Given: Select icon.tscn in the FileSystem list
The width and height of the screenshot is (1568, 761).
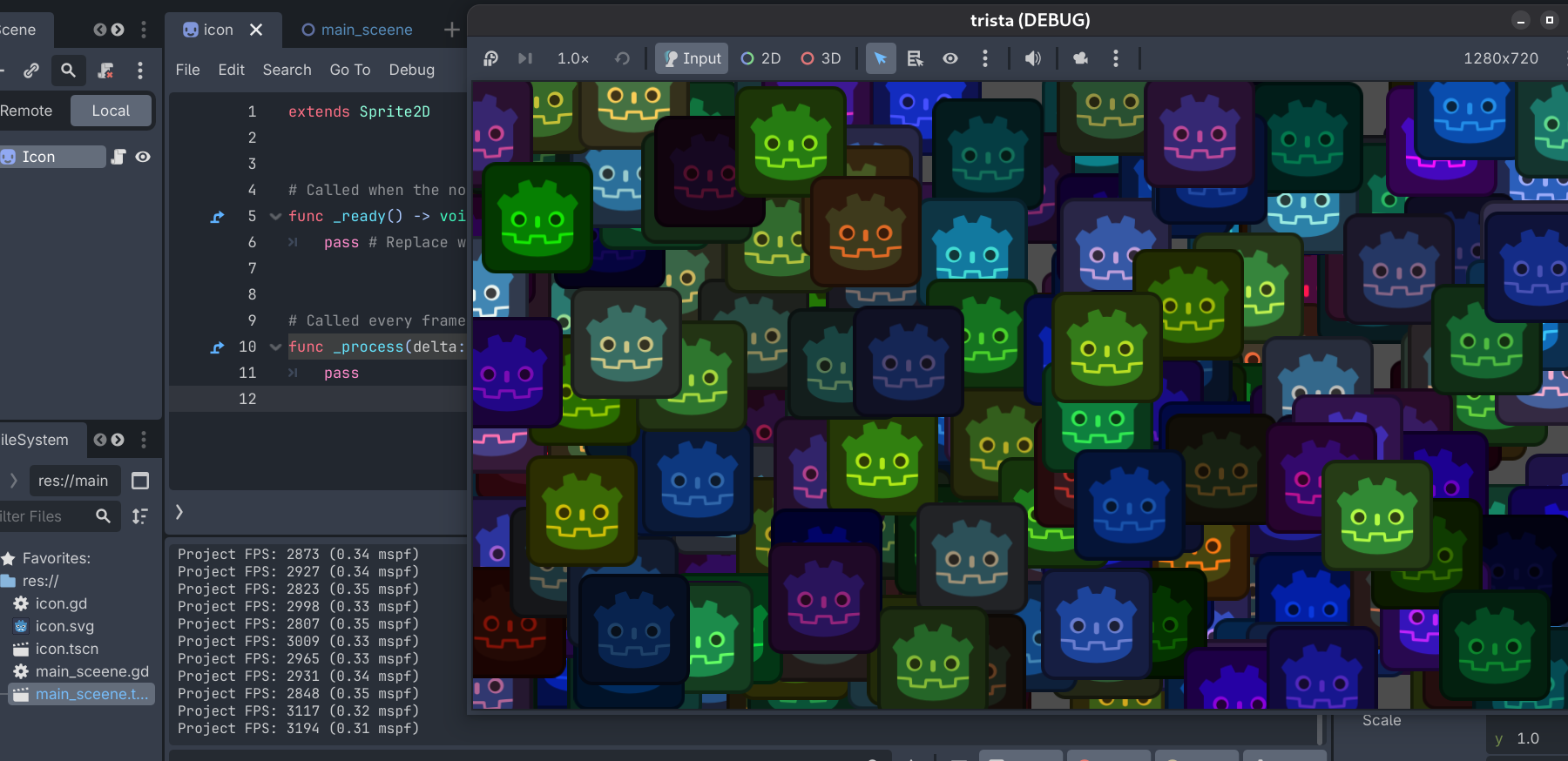Looking at the screenshot, I should pyautogui.click(x=66, y=649).
